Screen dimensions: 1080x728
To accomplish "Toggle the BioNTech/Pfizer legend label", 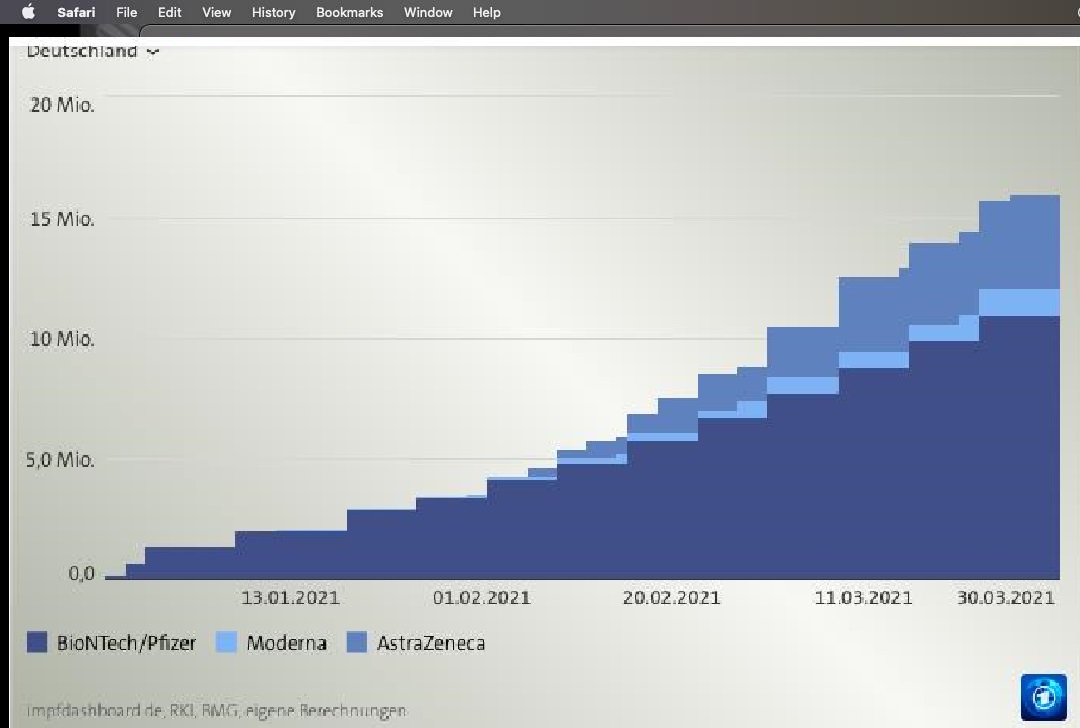I will tap(126, 643).
